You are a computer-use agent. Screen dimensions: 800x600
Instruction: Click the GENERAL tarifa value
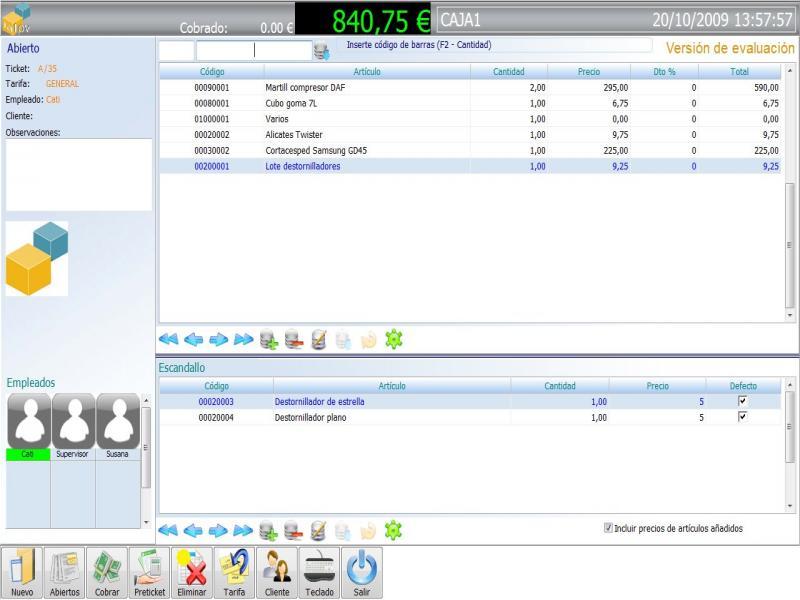(x=62, y=84)
